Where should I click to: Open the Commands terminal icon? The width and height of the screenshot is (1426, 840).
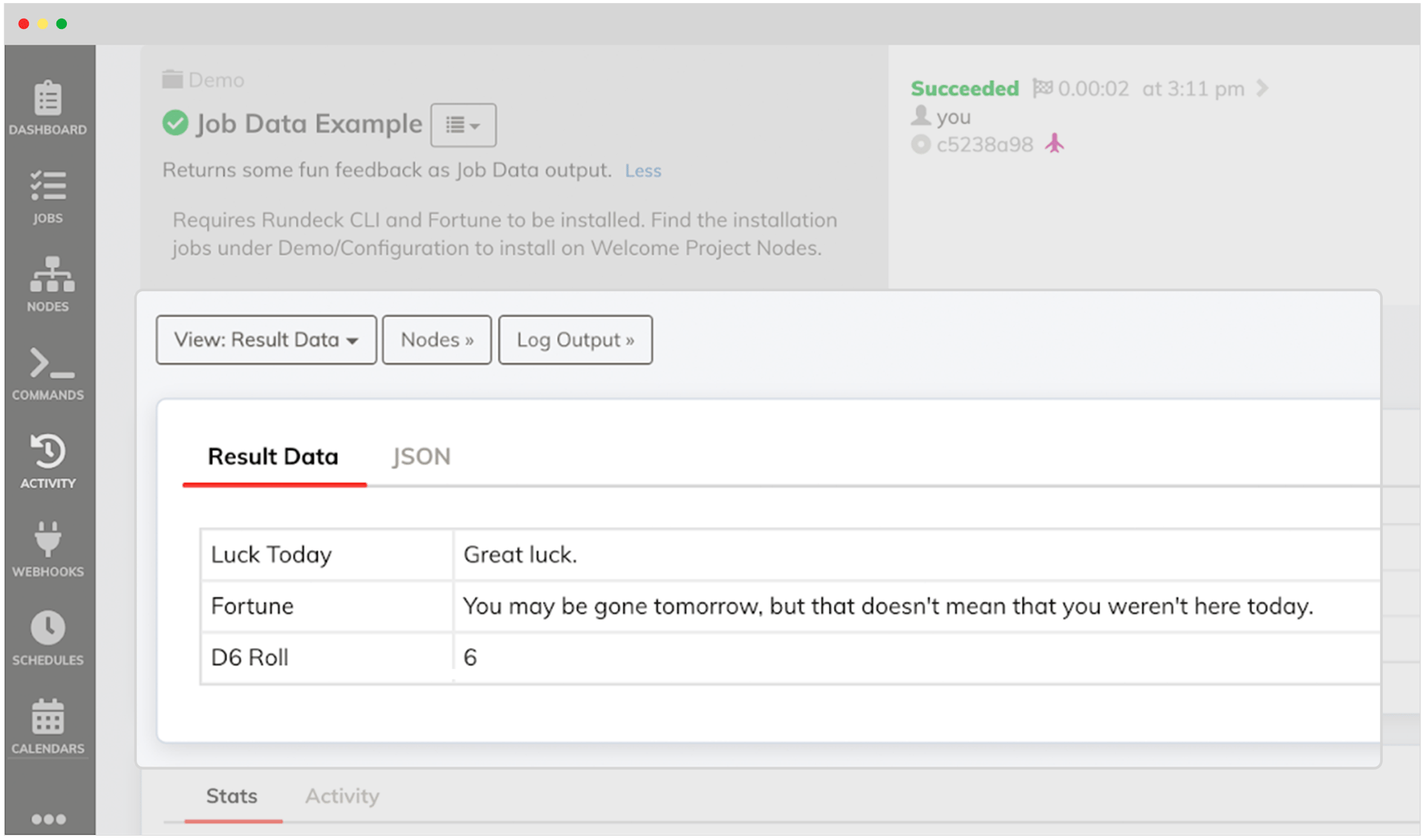[x=48, y=373]
